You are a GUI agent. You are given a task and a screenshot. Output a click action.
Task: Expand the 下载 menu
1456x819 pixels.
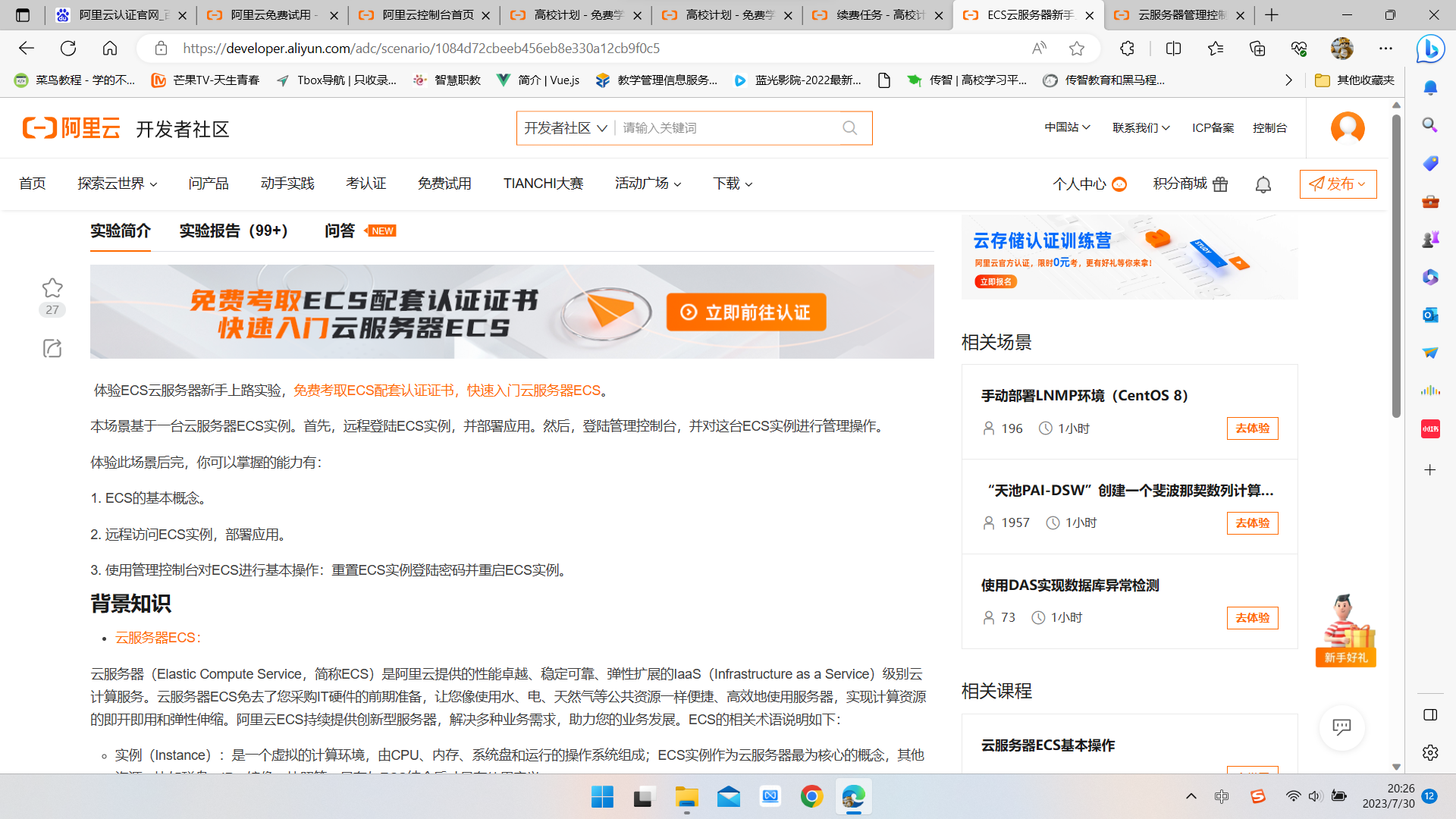pyautogui.click(x=733, y=184)
